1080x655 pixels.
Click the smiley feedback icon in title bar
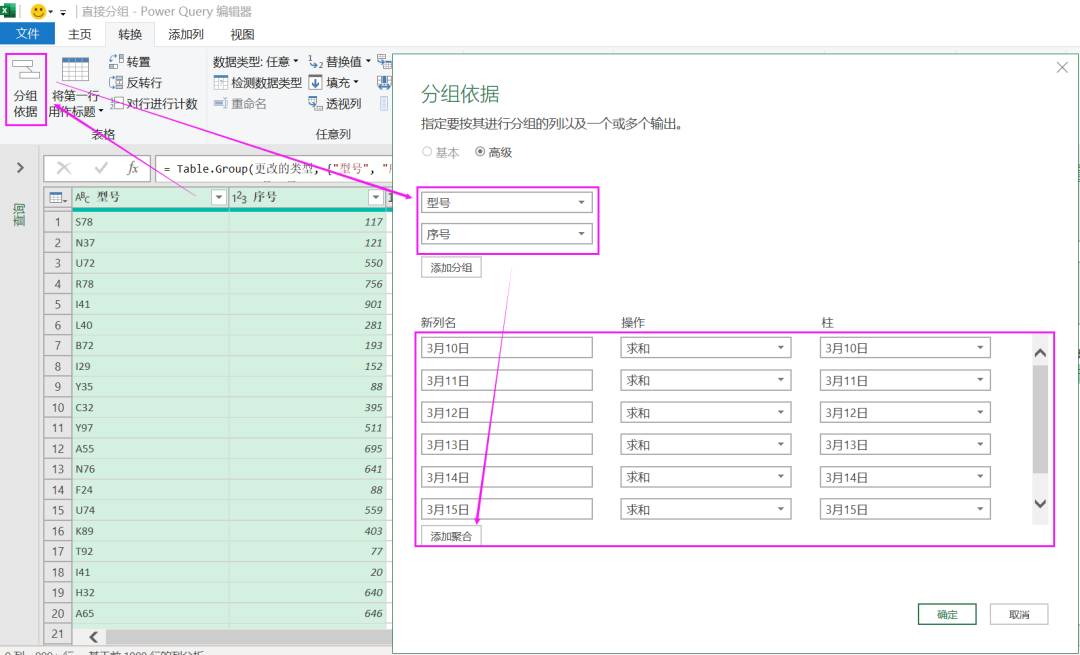38,11
